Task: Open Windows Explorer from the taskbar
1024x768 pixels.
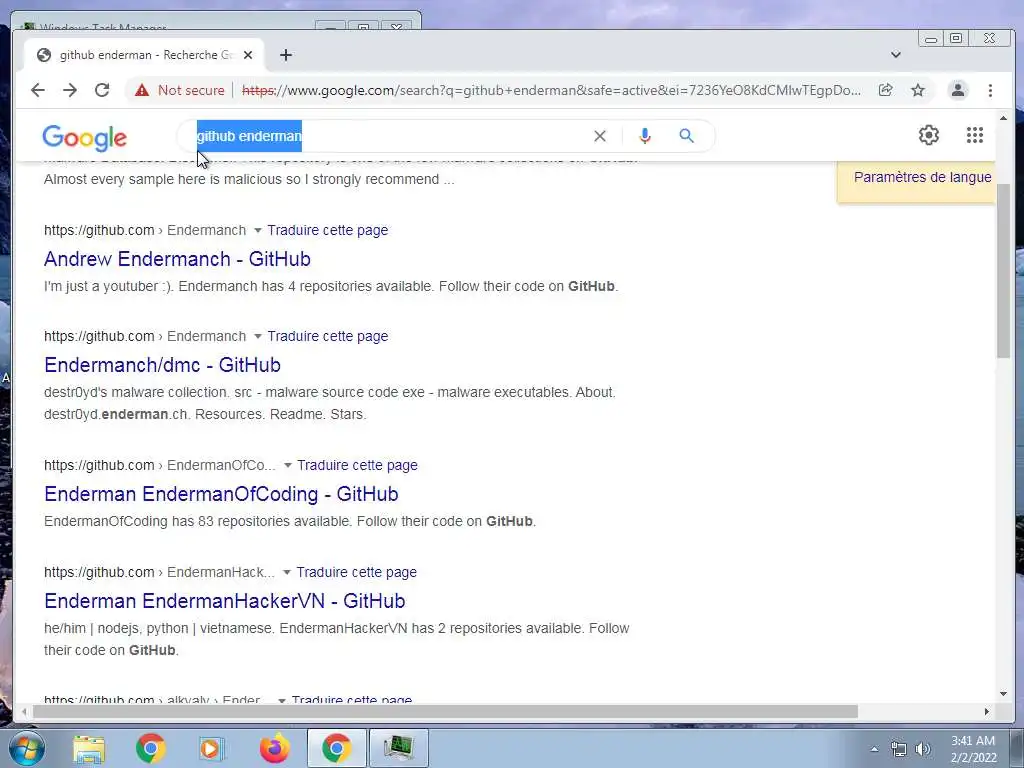Action: 89,748
